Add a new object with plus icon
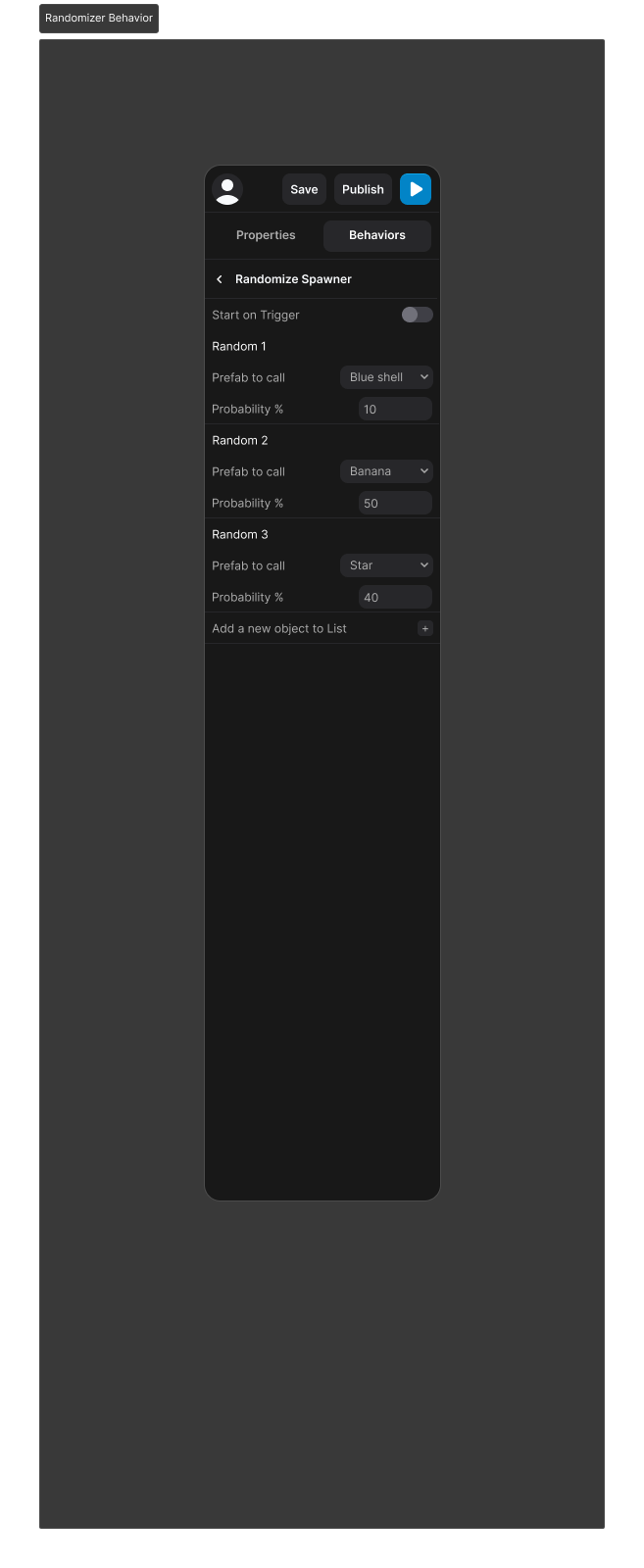This screenshot has width=644, height=1568. (425, 628)
